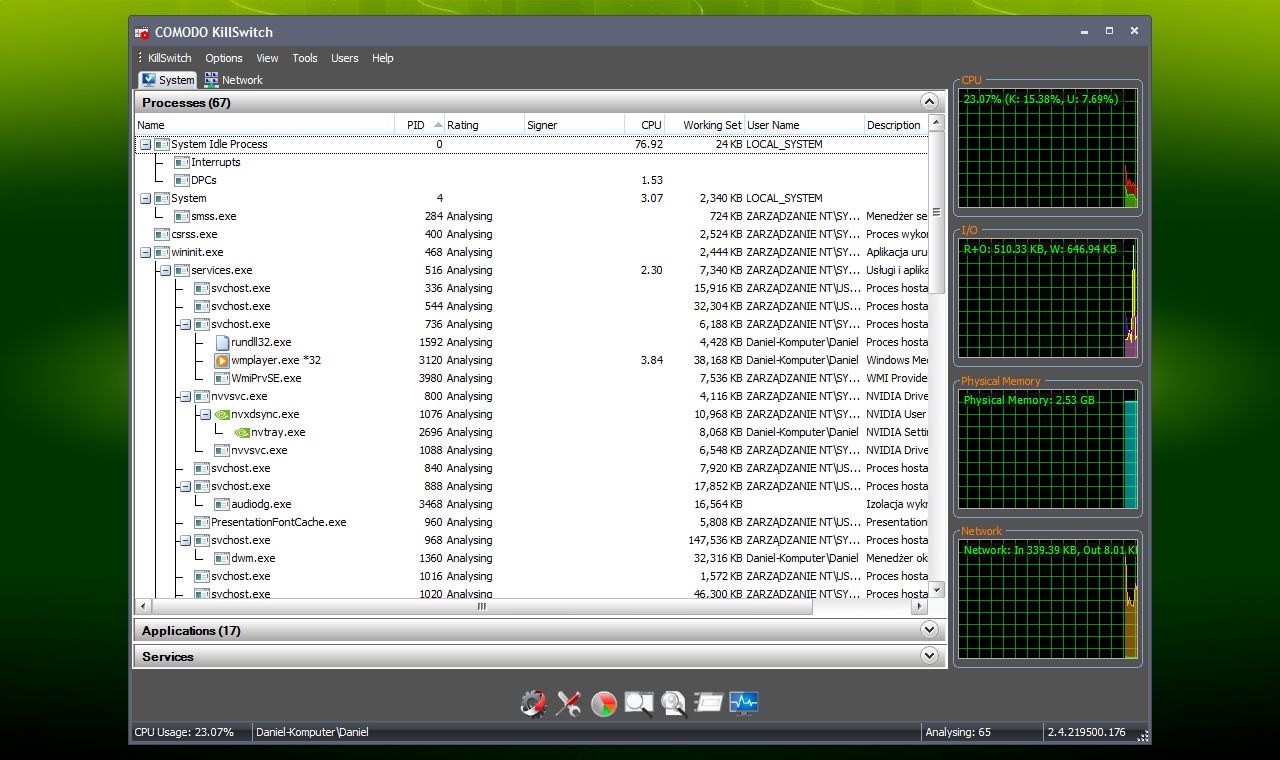1280x760 pixels.
Task: Expand the Services section
Action: pos(929,656)
